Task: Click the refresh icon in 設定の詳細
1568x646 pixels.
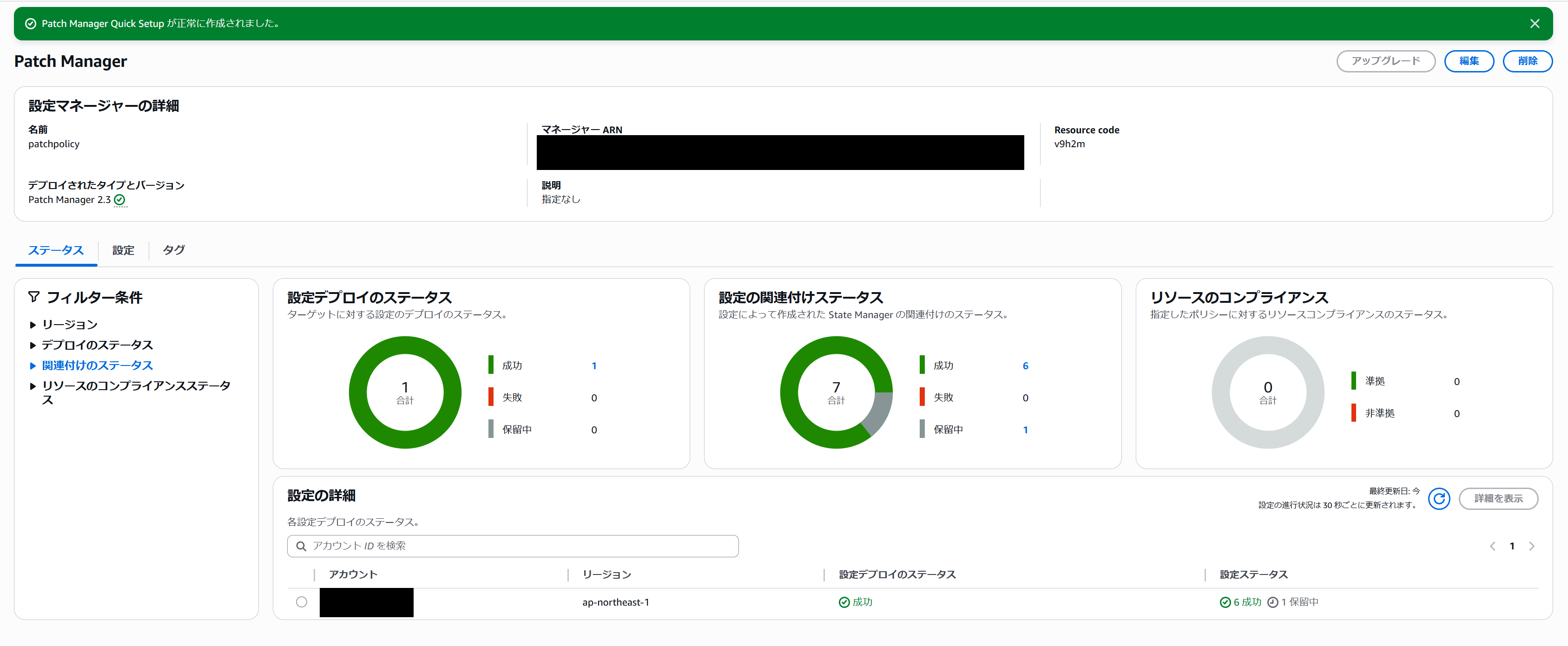Action: coord(1439,499)
